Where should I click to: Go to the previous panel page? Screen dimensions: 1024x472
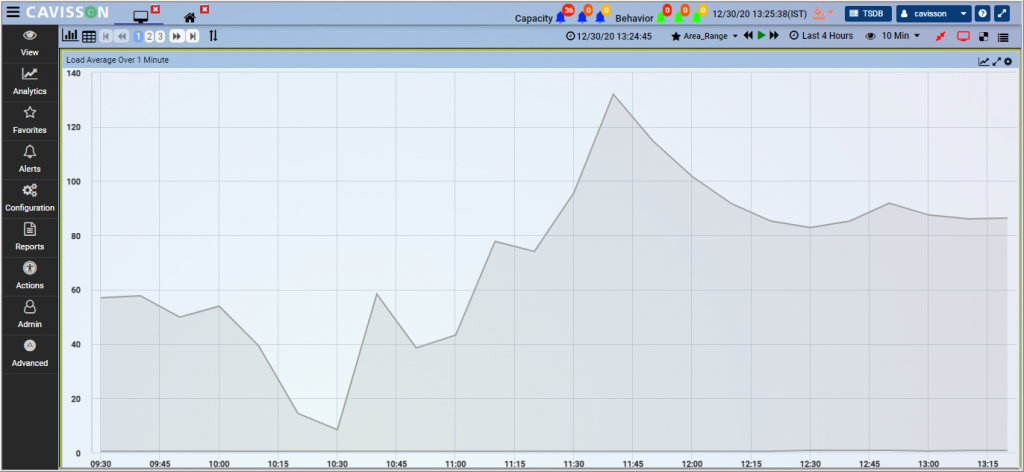click(x=121, y=37)
